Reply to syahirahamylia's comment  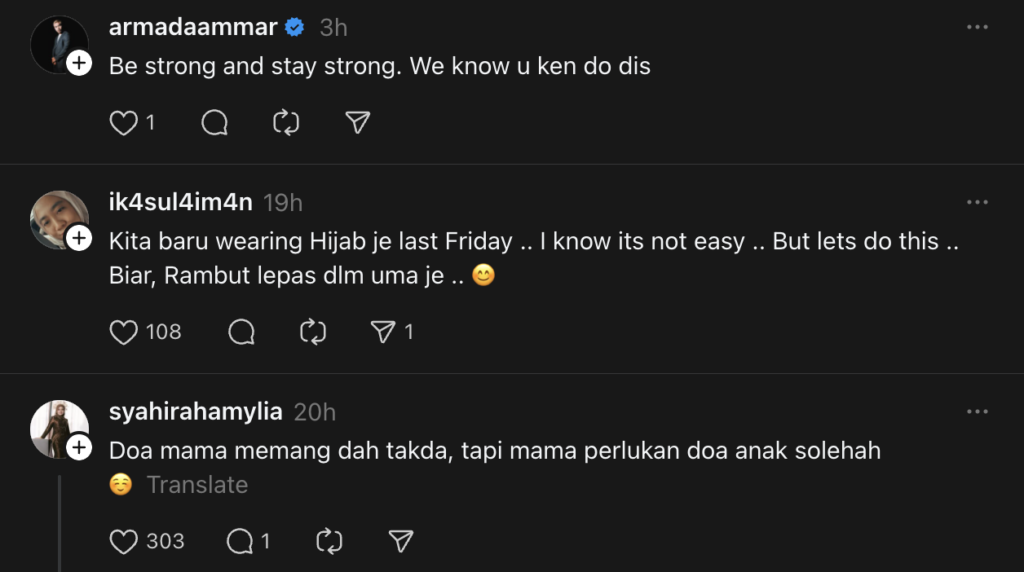tap(240, 542)
